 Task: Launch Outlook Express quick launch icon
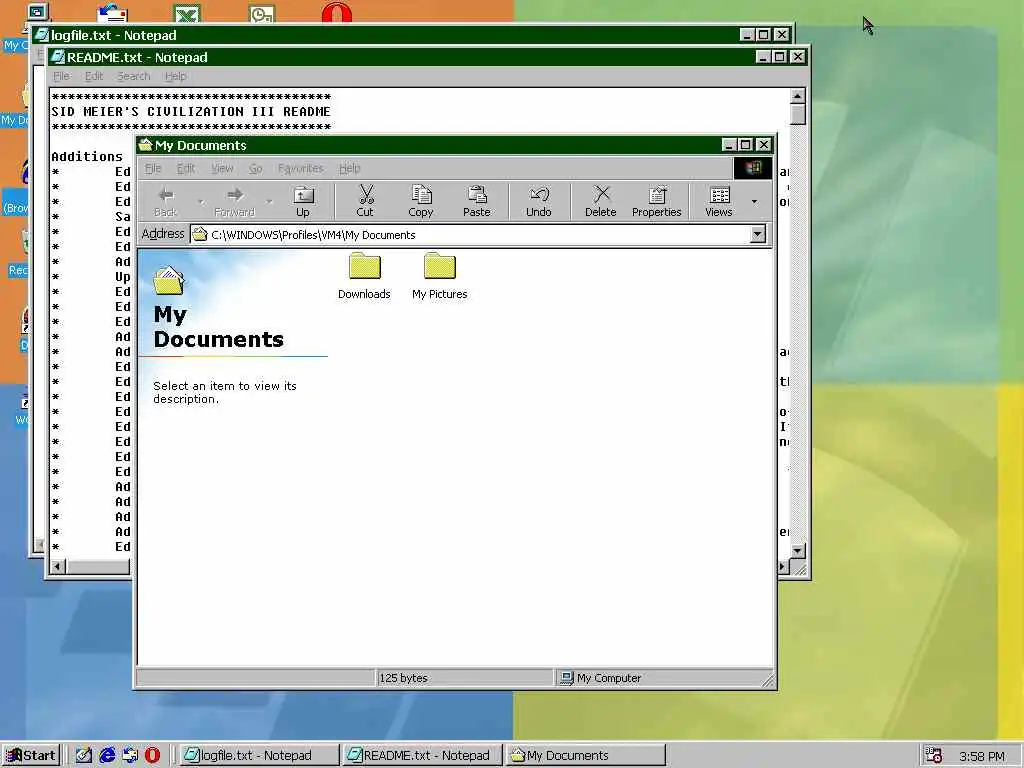coord(130,756)
